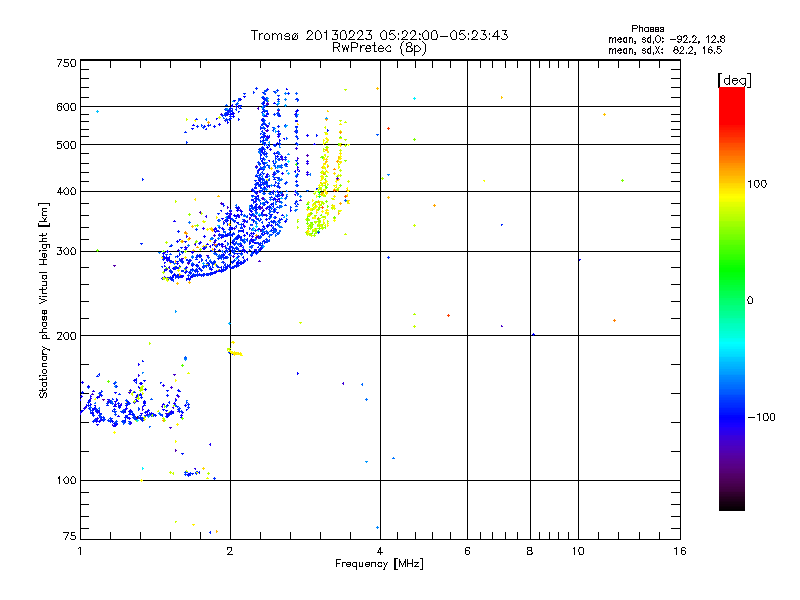Click the blue colorbar band at -100
The width and height of the screenshot is (800, 600).
[x=732, y=417]
